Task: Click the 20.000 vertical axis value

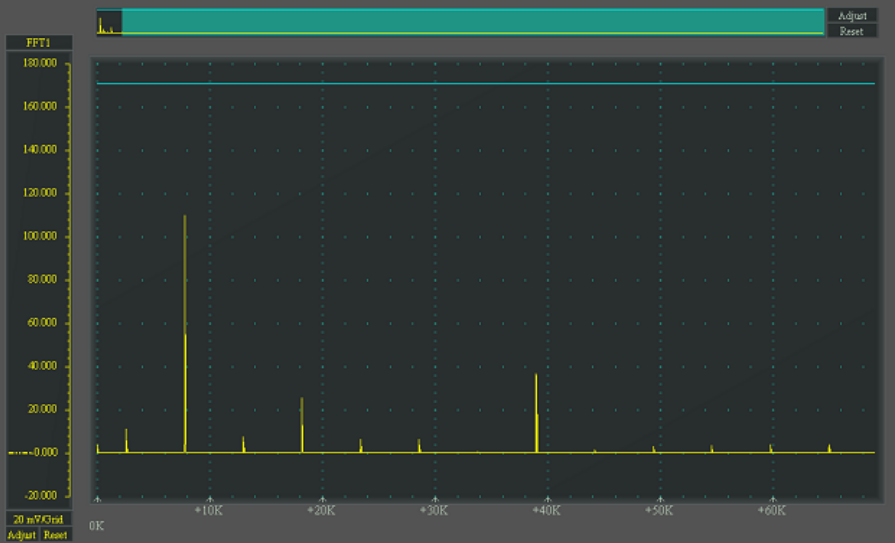Action: tap(42, 409)
